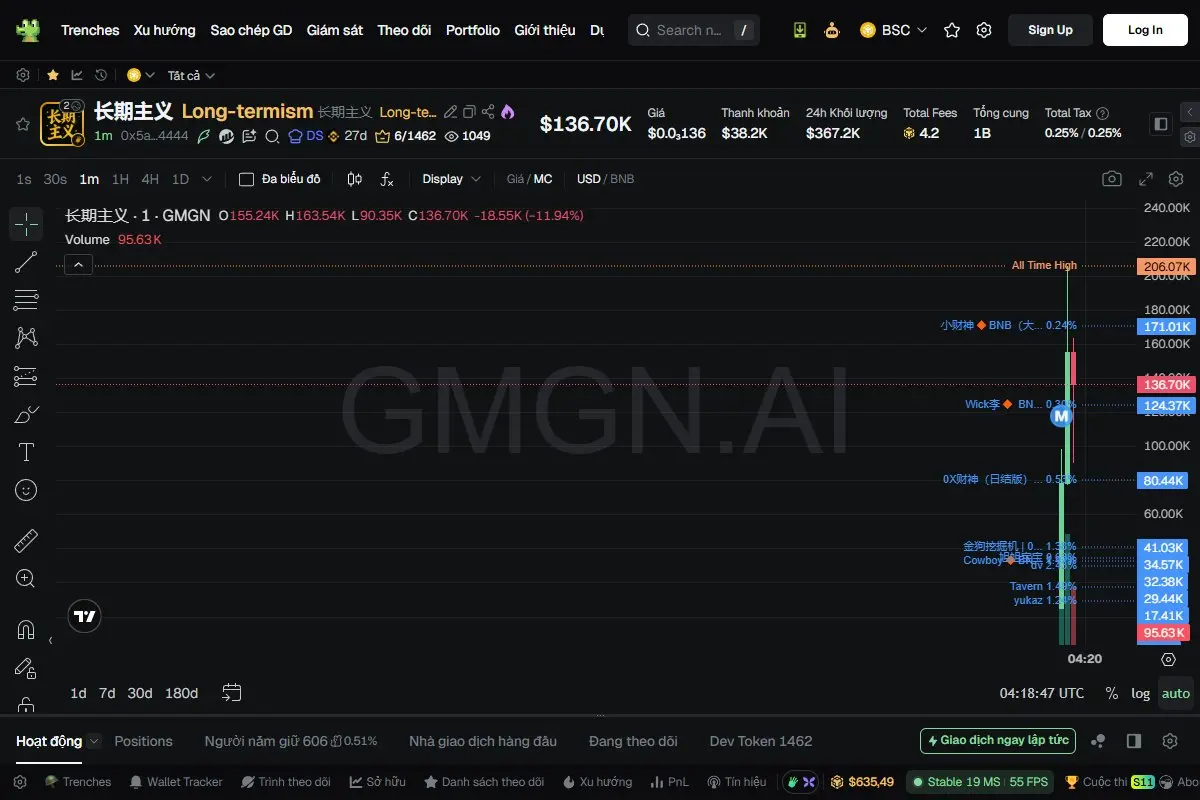Expand more timeframe options after 1D
Viewport: 1200px width, 800px height.
(x=207, y=179)
